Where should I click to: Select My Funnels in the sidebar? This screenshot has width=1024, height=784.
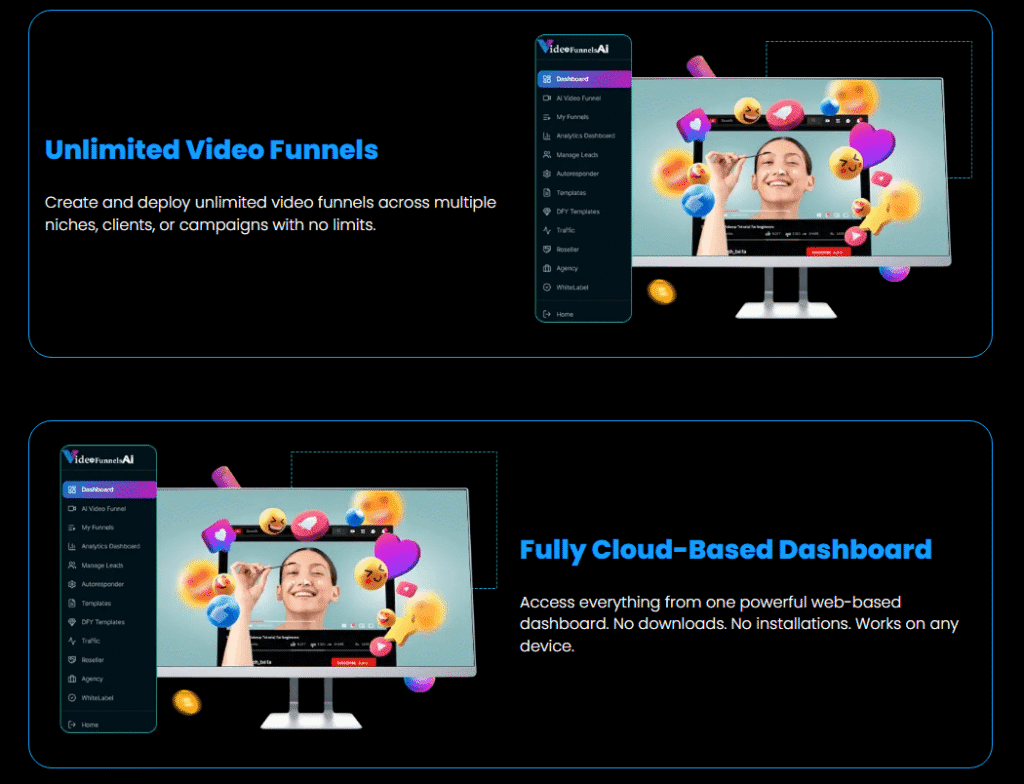pyautogui.click(x=71, y=527)
